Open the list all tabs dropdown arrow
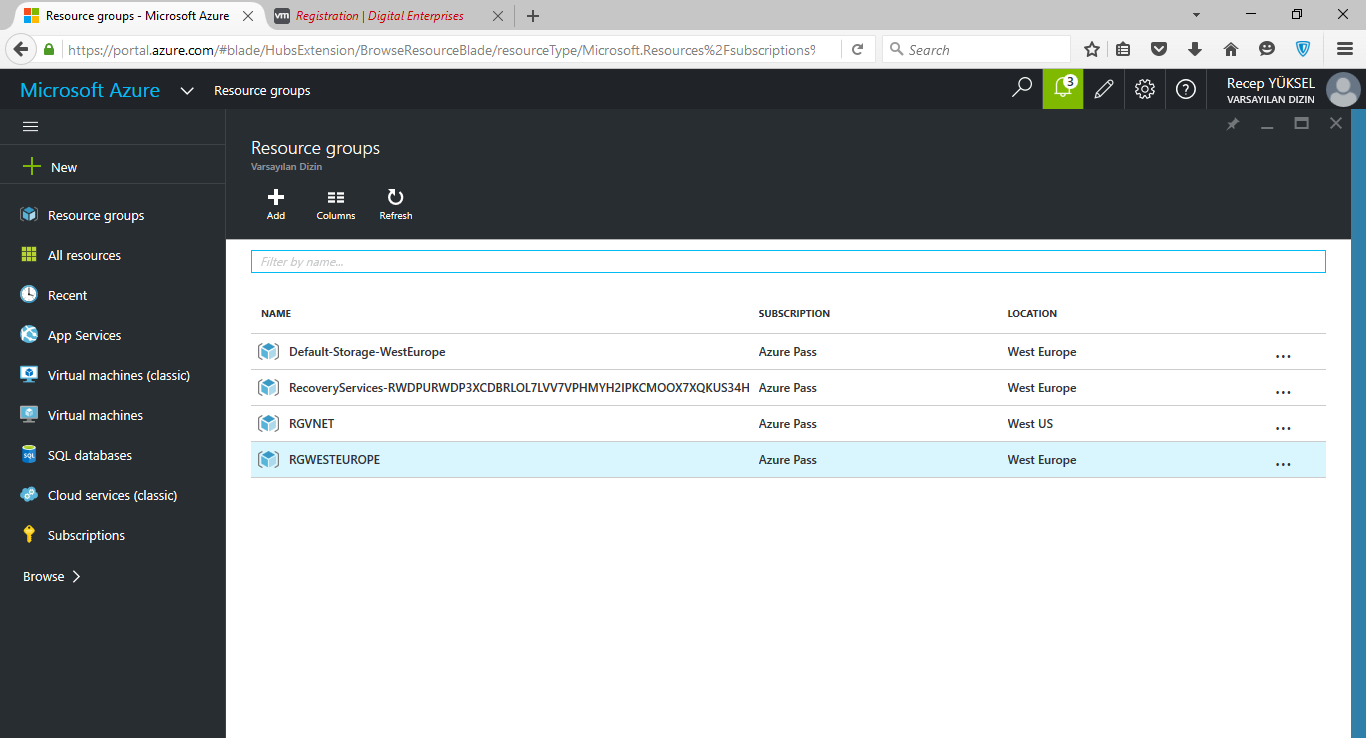 click(x=1197, y=15)
